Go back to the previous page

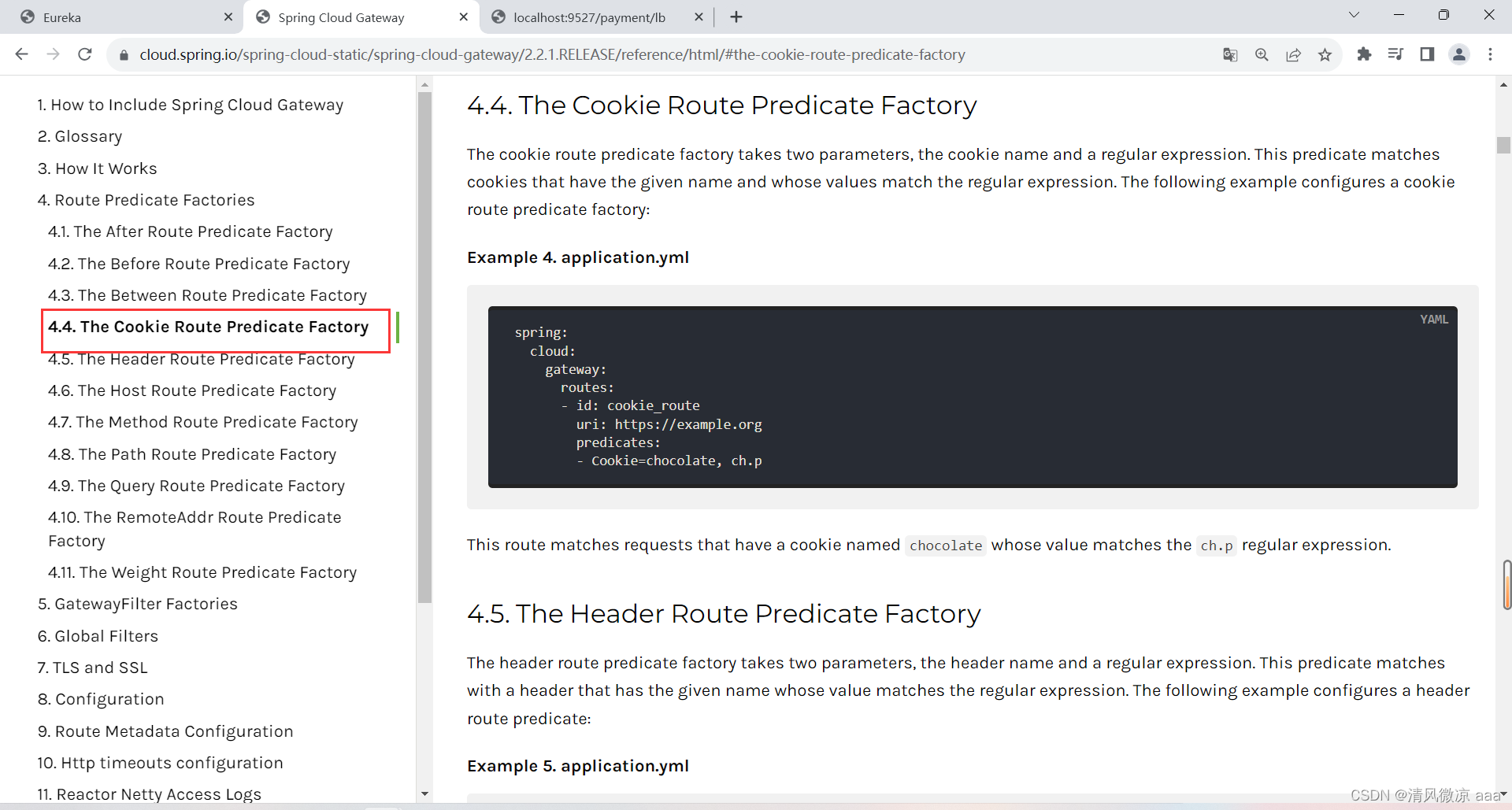(21, 54)
